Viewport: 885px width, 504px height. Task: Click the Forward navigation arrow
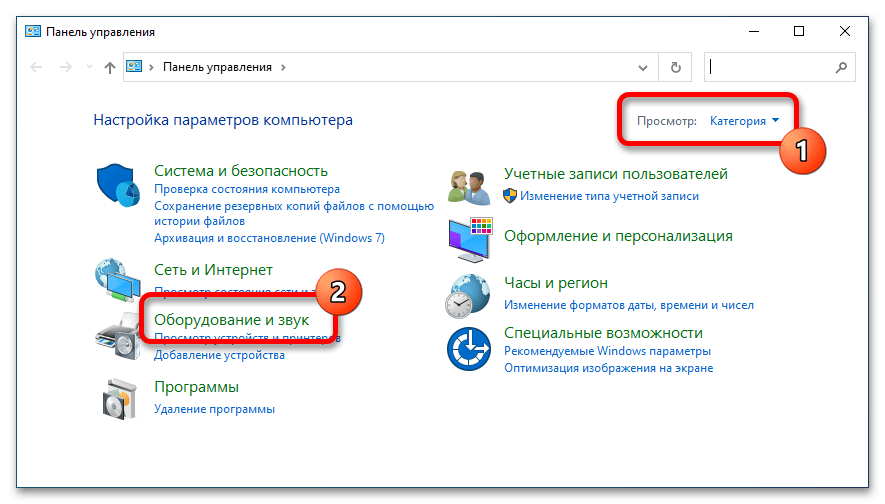click(65, 67)
